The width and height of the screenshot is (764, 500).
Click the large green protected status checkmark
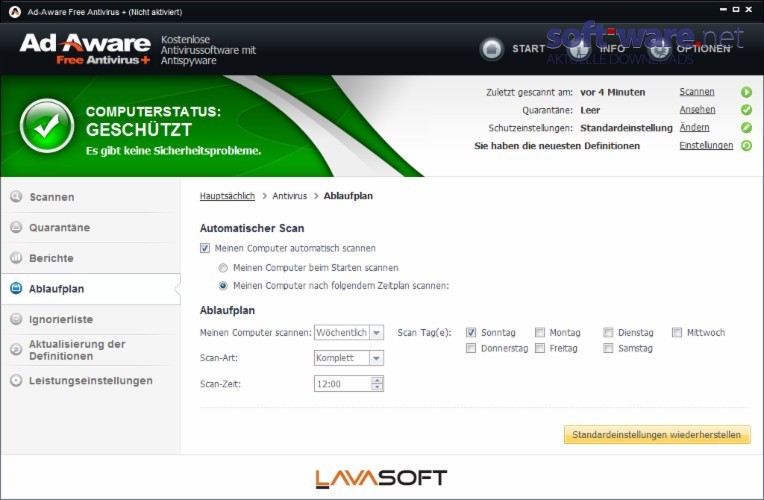coord(47,126)
